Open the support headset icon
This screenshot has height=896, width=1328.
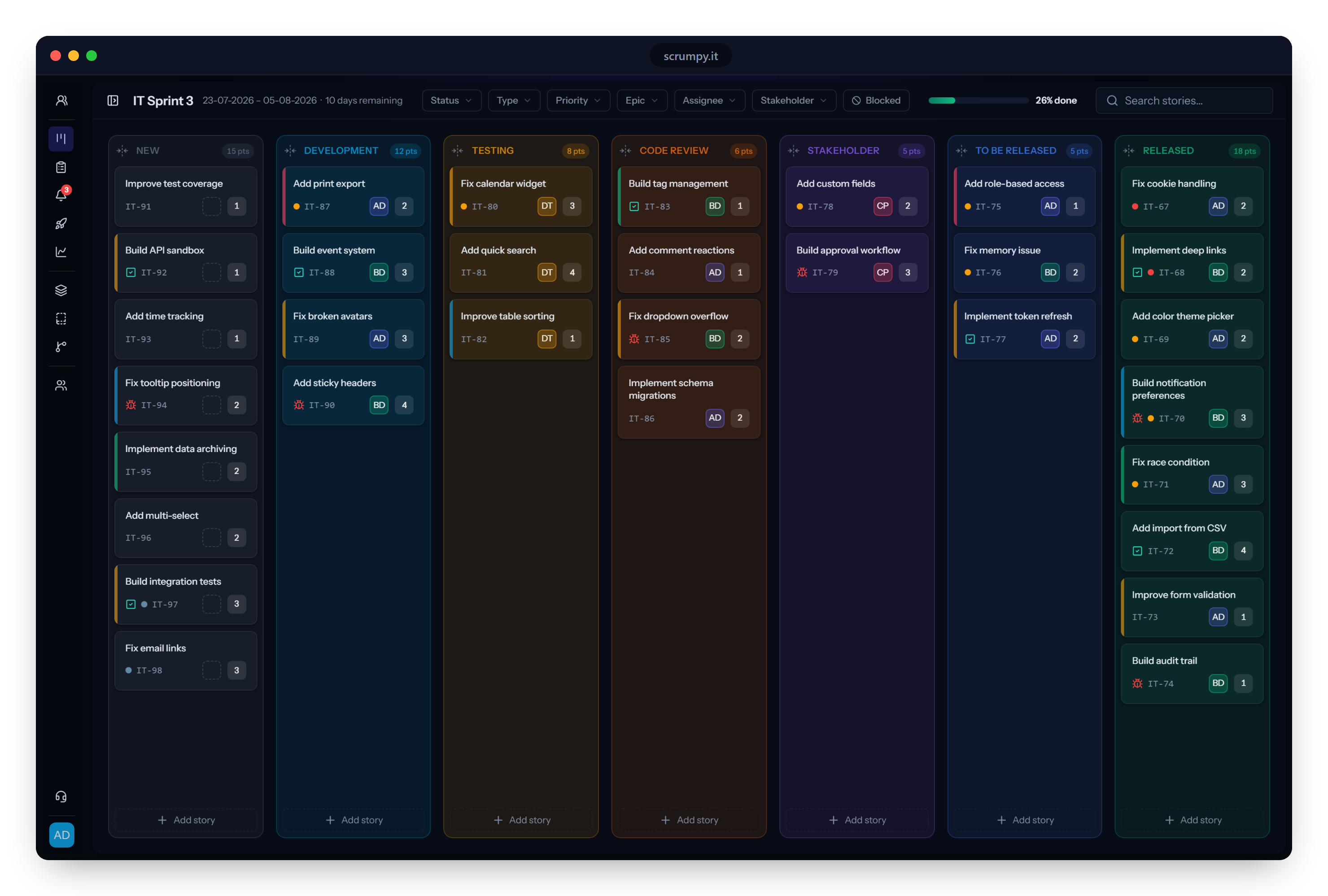61,796
